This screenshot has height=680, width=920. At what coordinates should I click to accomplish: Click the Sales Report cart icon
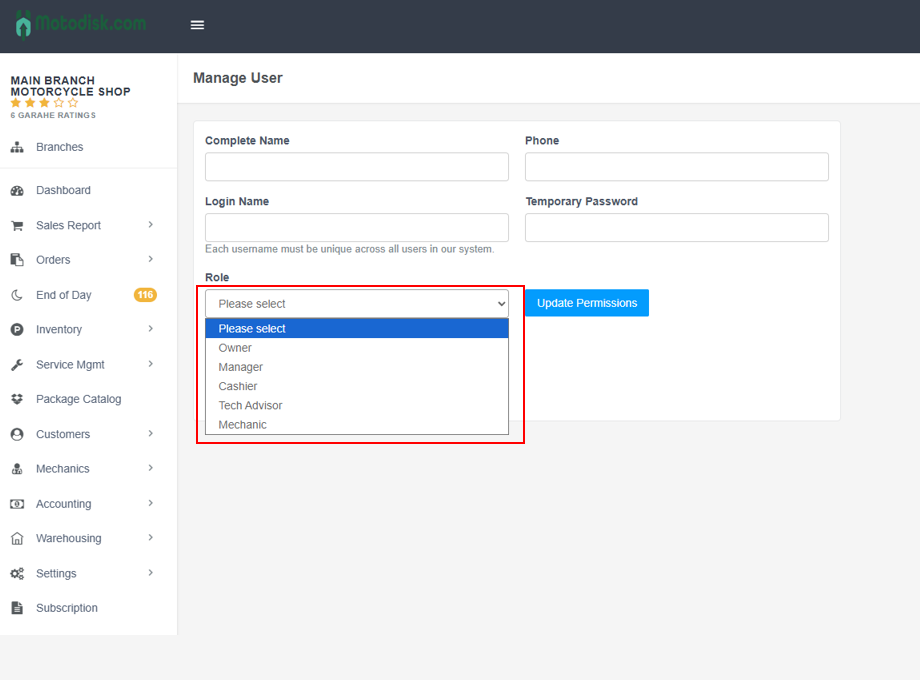click(17, 226)
